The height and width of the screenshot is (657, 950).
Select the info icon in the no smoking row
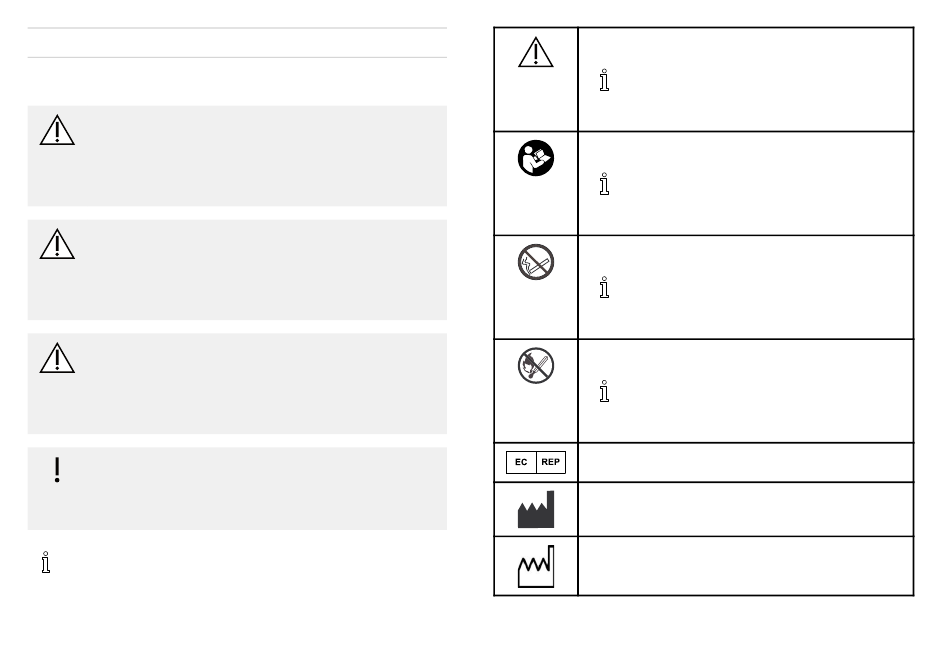604,287
